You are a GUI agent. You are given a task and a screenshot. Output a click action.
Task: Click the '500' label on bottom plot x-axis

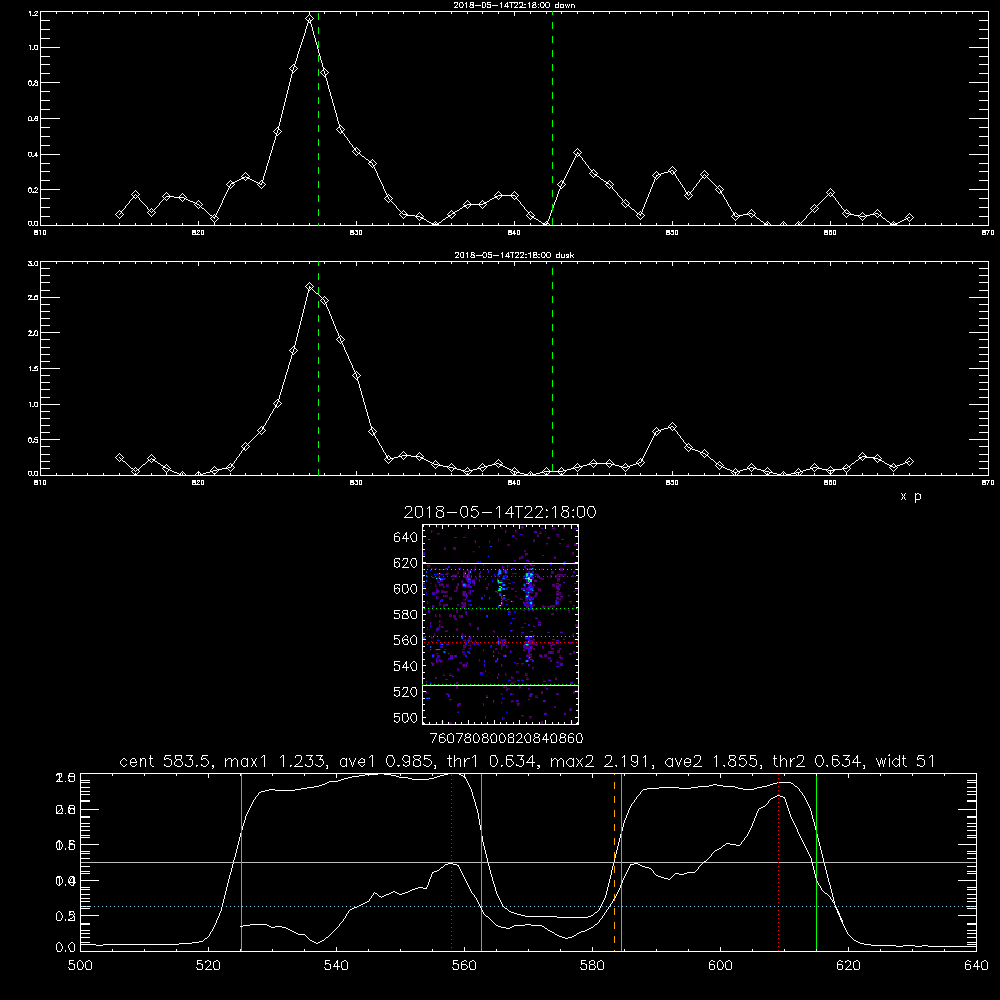pyautogui.click(x=80, y=966)
